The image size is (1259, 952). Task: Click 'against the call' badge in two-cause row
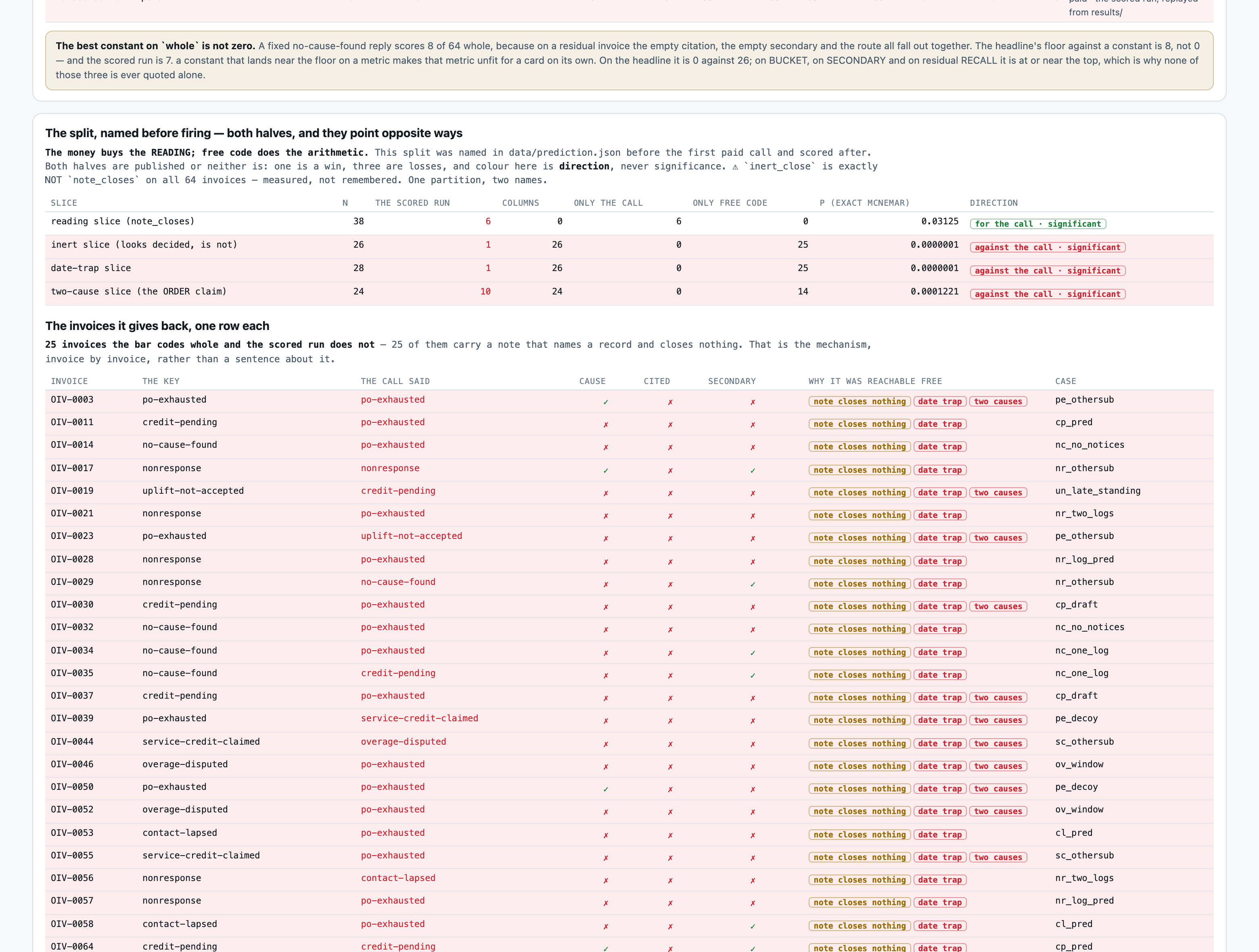(1047, 294)
